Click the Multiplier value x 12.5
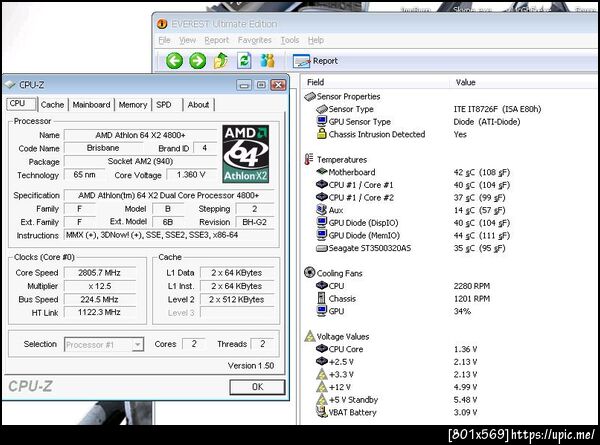The image size is (600, 445). coord(99,286)
